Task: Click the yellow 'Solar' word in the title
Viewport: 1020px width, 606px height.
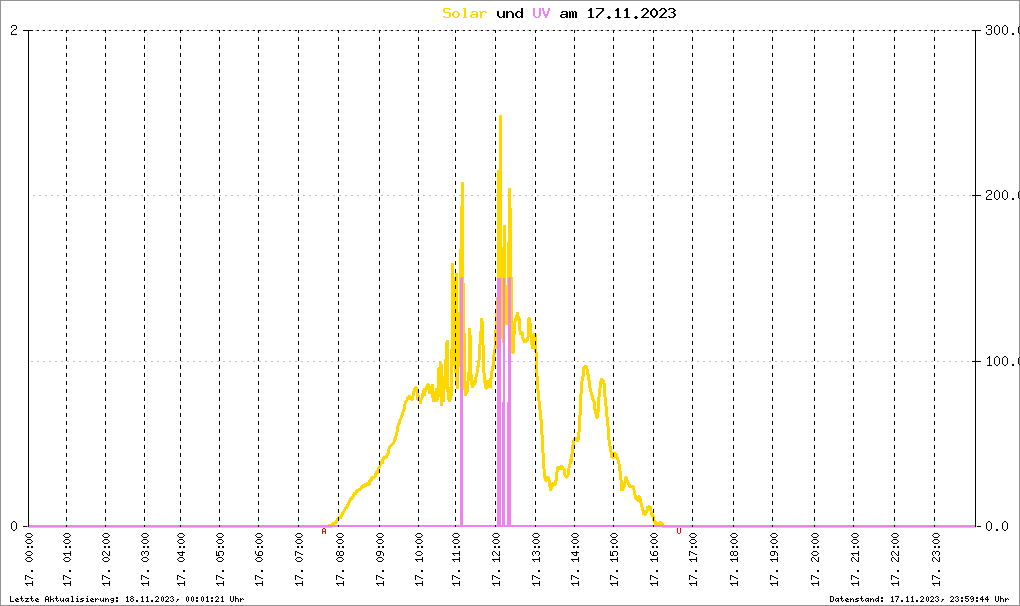Action: [466, 13]
